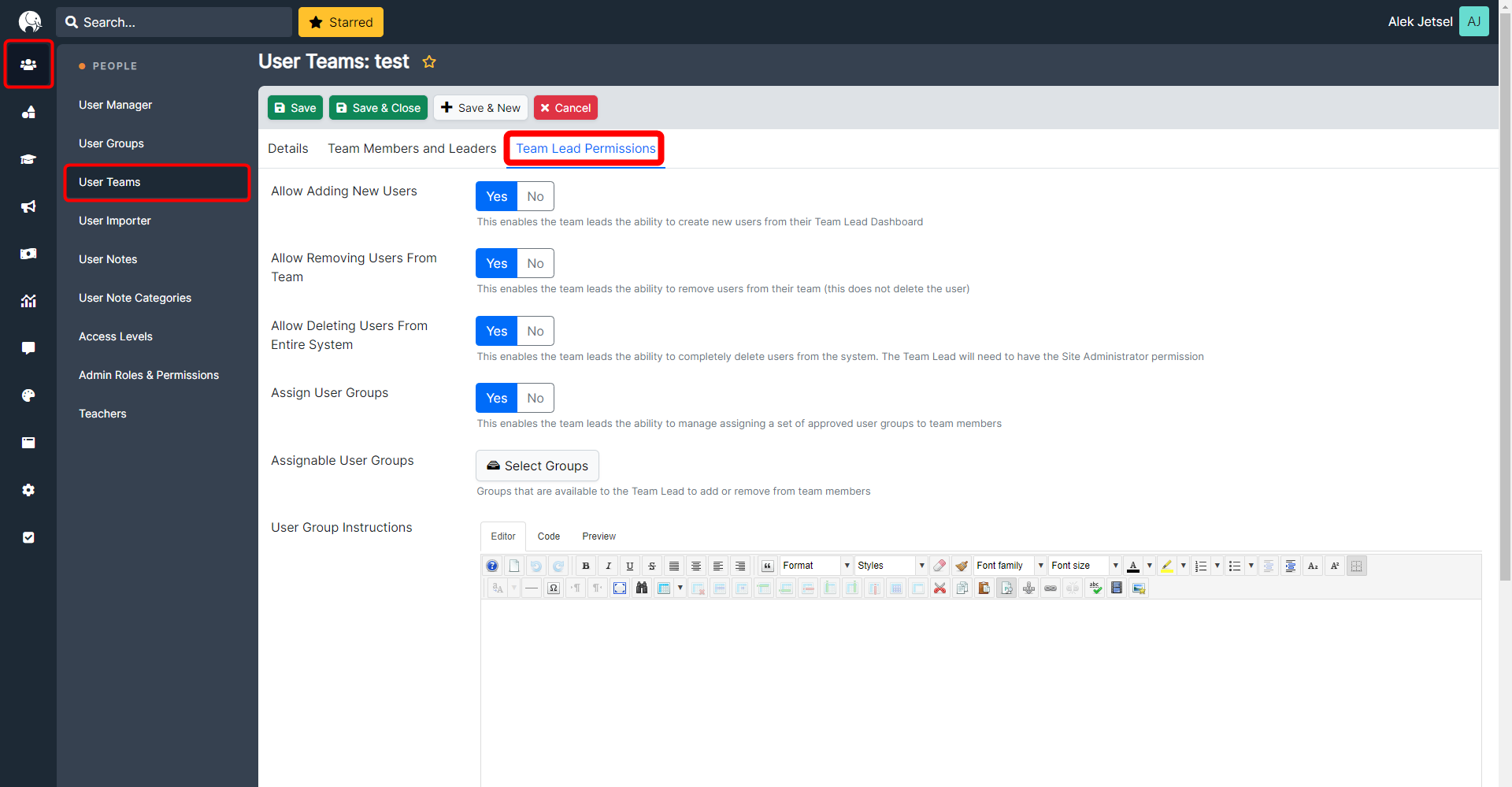The width and height of the screenshot is (1512, 787).
Task: Open the megaphone sidebar icon
Action: click(28, 206)
